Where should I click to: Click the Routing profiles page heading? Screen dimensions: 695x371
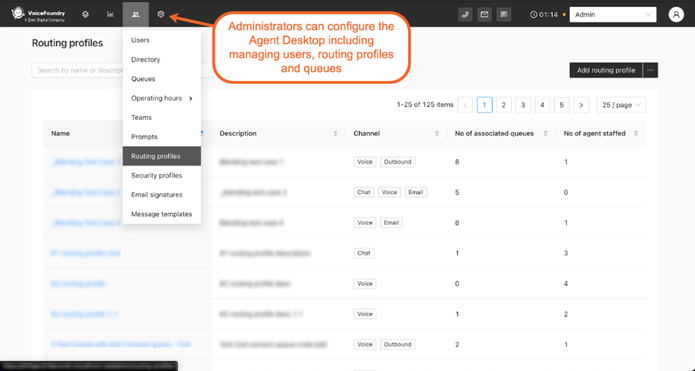click(x=67, y=43)
